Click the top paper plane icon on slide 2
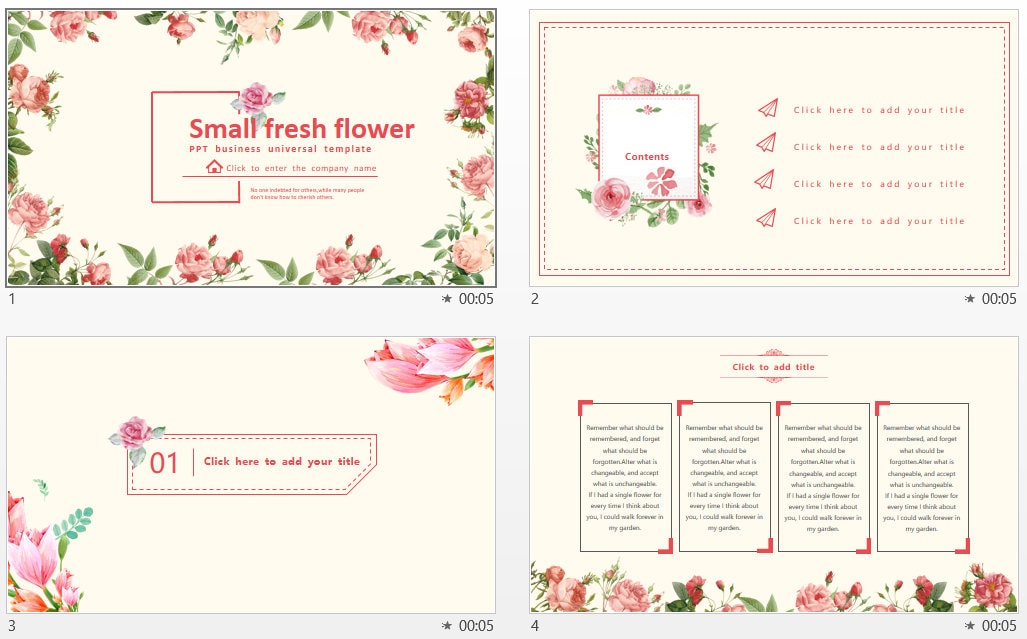The height and width of the screenshot is (639, 1027). [767, 108]
